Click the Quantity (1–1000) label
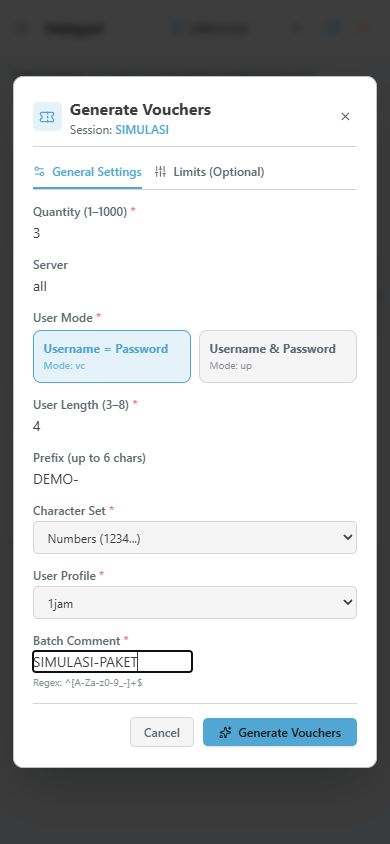390x844 pixels. [x=84, y=212]
